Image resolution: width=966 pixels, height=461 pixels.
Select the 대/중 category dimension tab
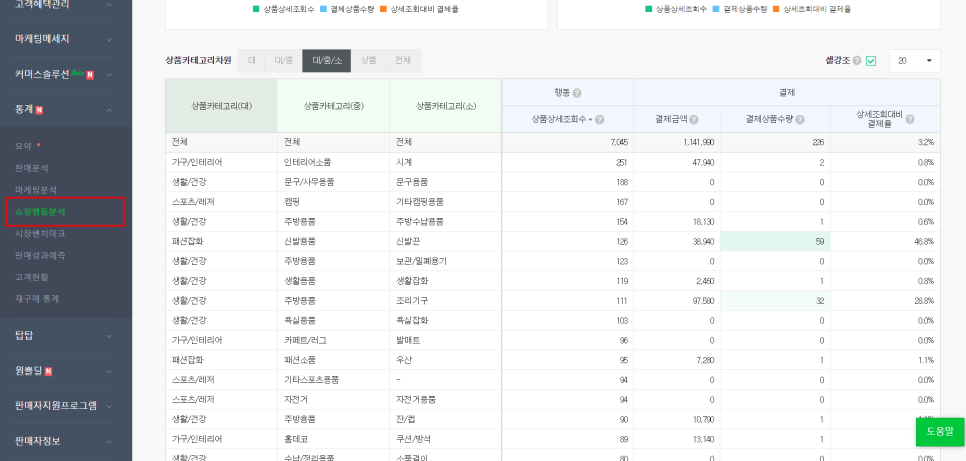[283, 60]
